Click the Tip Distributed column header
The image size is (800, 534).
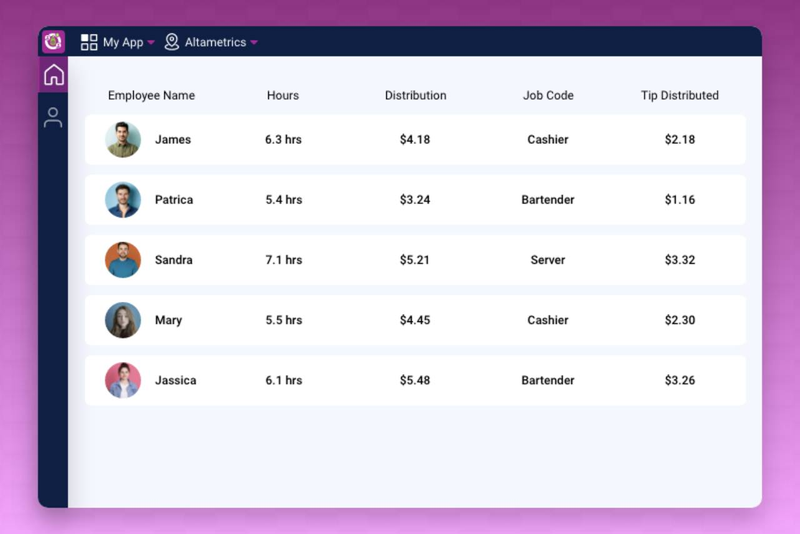pos(680,95)
